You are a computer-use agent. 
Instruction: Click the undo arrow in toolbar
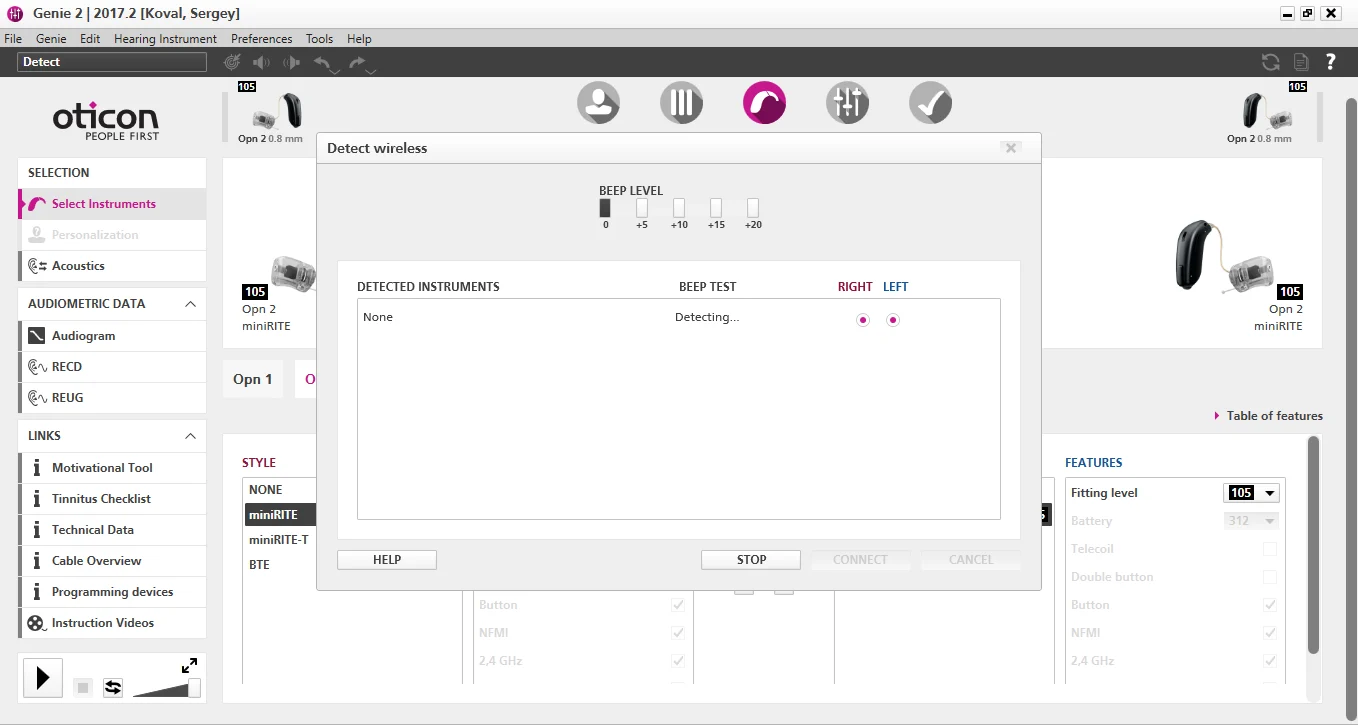324,63
